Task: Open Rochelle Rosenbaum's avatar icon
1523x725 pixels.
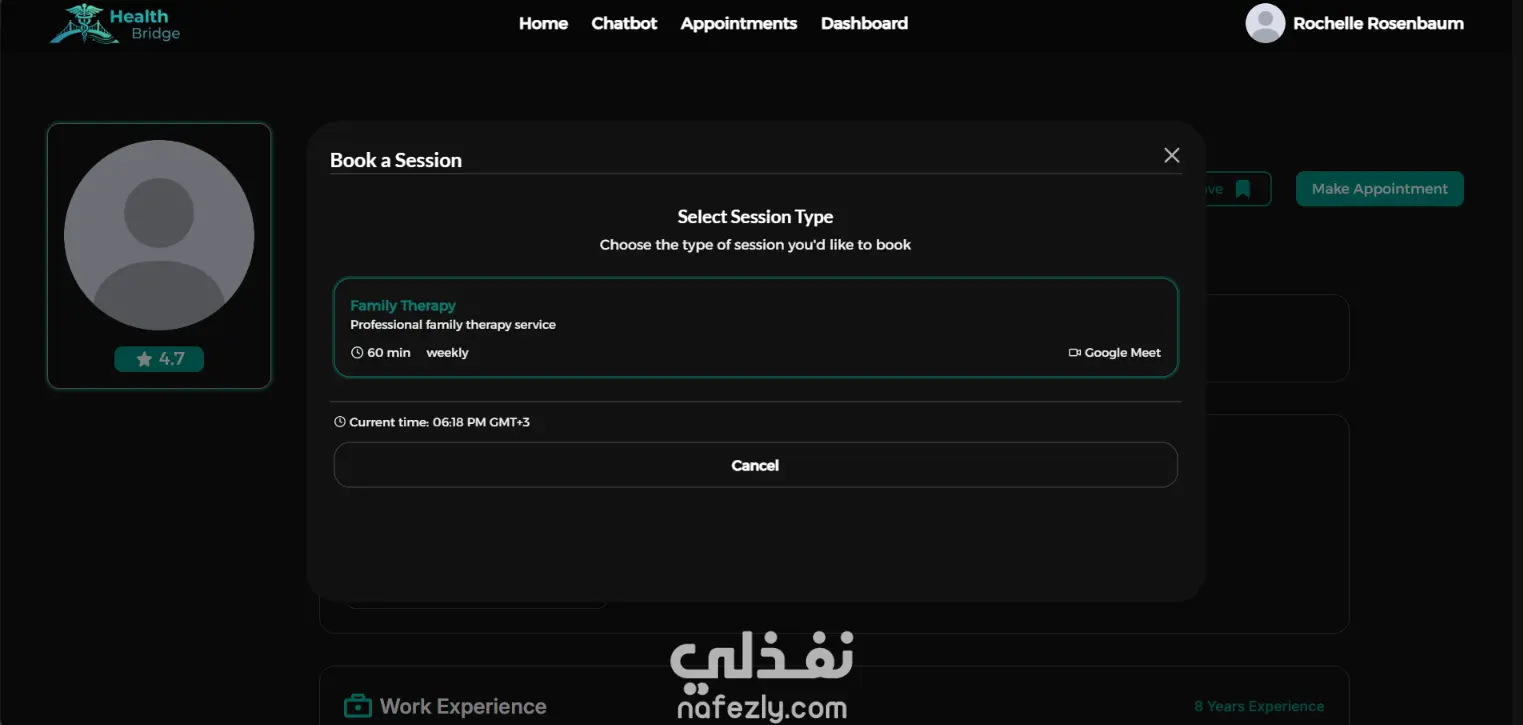Action: pos(1265,23)
